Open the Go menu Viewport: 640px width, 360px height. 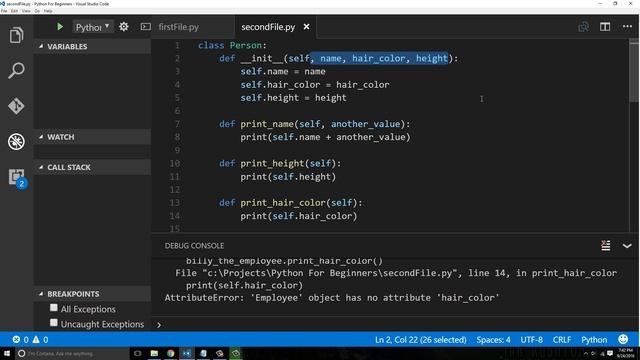coord(37,11)
